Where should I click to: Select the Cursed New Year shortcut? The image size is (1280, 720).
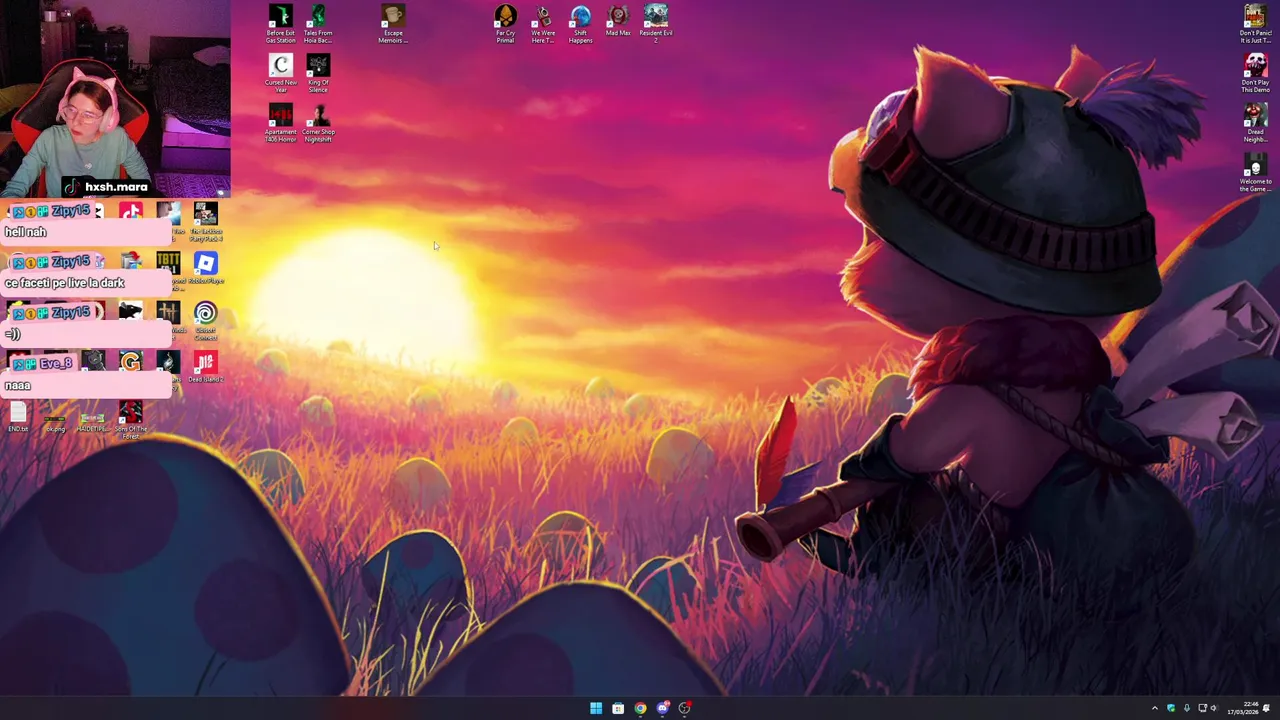(281, 74)
